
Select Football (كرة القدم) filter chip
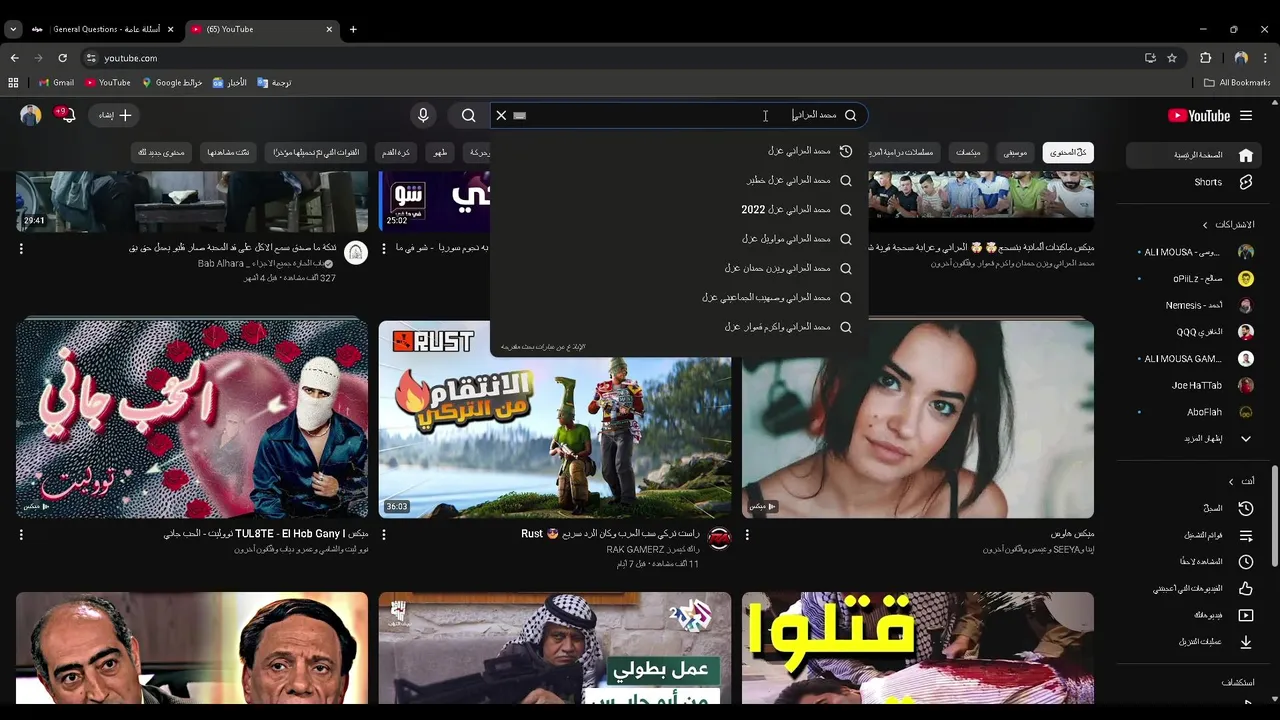coord(396,152)
